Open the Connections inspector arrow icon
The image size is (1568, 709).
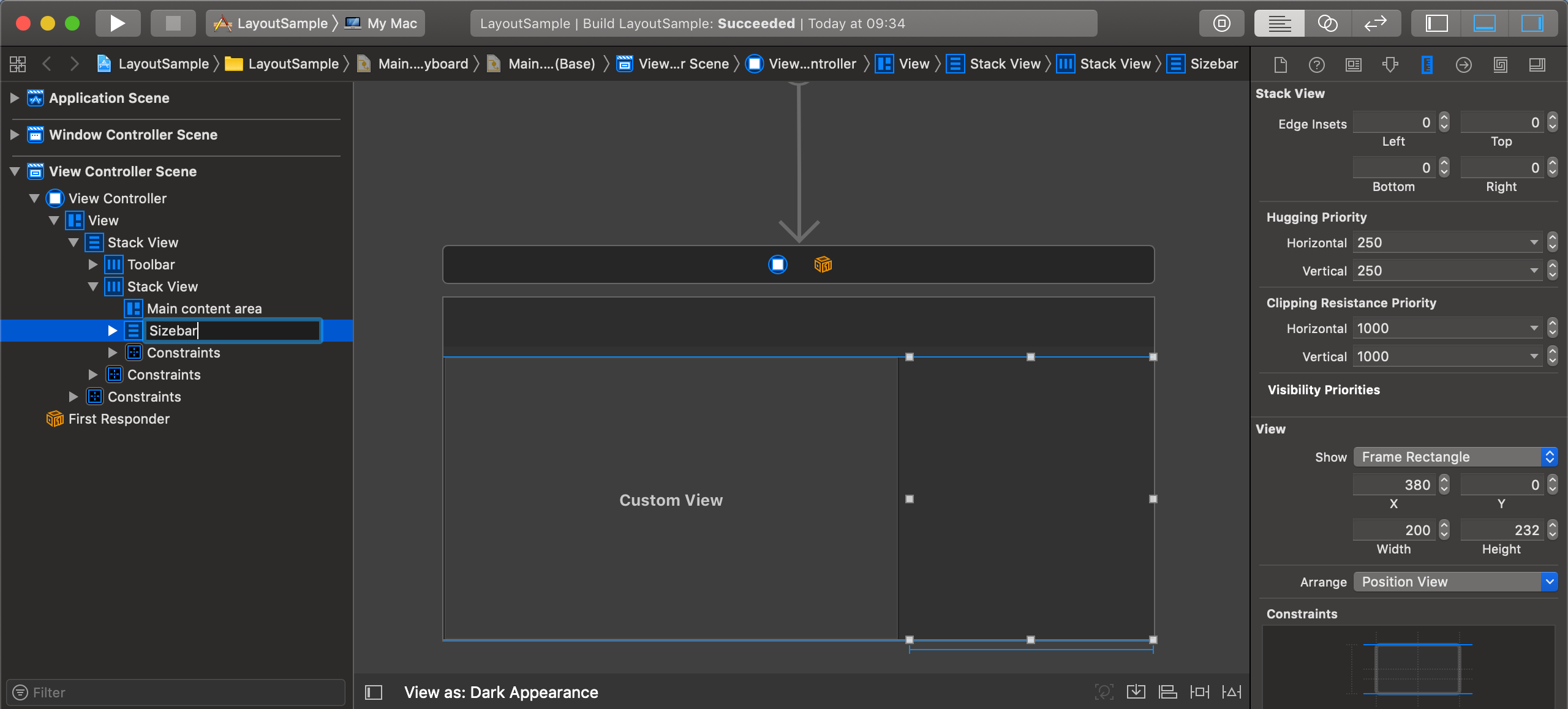click(1463, 64)
